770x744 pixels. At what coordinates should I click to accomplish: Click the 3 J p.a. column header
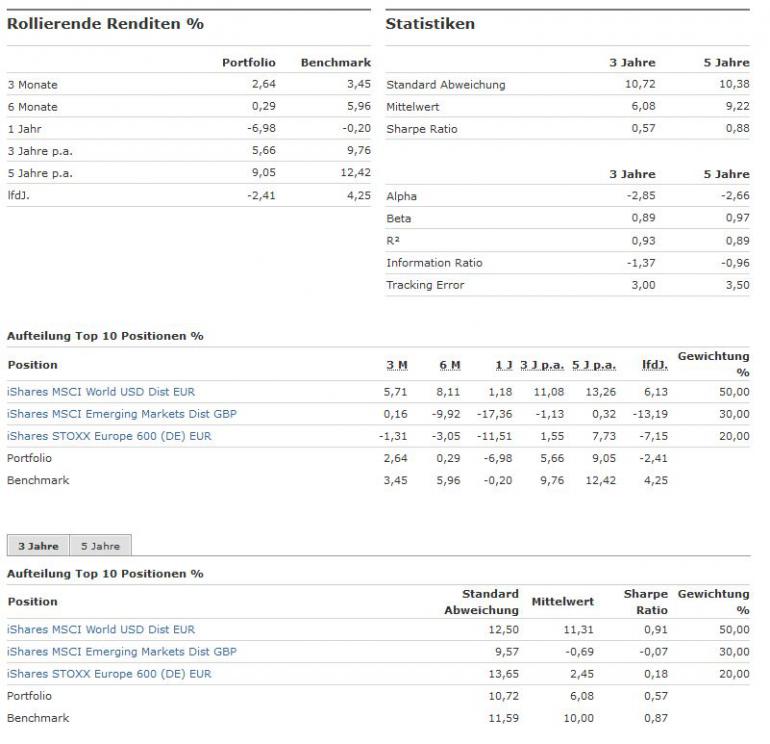(543, 365)
